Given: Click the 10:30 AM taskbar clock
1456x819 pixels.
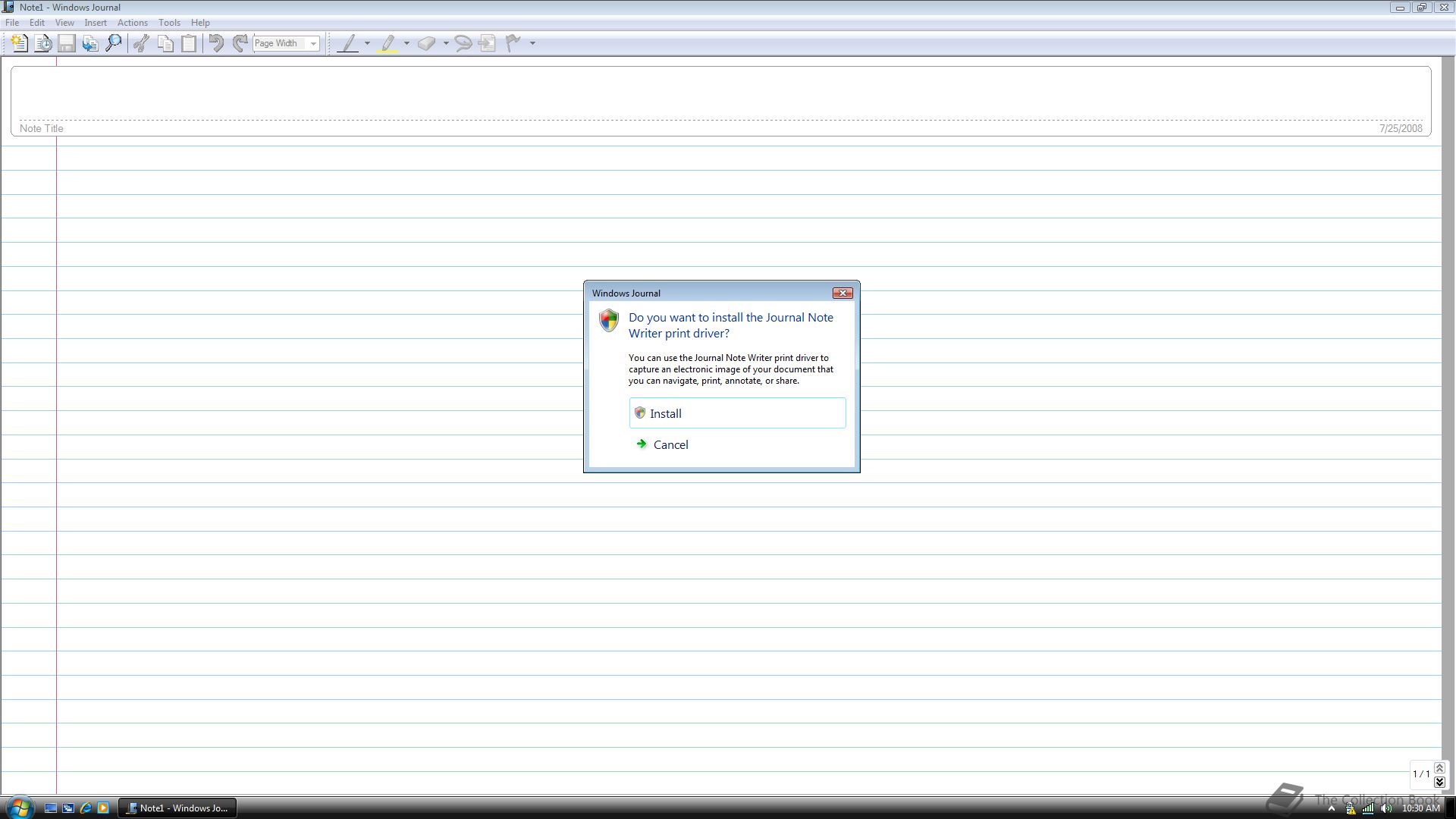Looking at the screenshot, I should click(1420, 808).
